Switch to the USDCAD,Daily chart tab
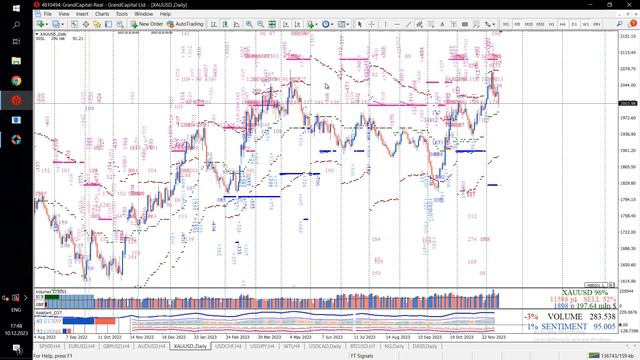The height and width of the screenshot is (360, 640). point(325,346)
